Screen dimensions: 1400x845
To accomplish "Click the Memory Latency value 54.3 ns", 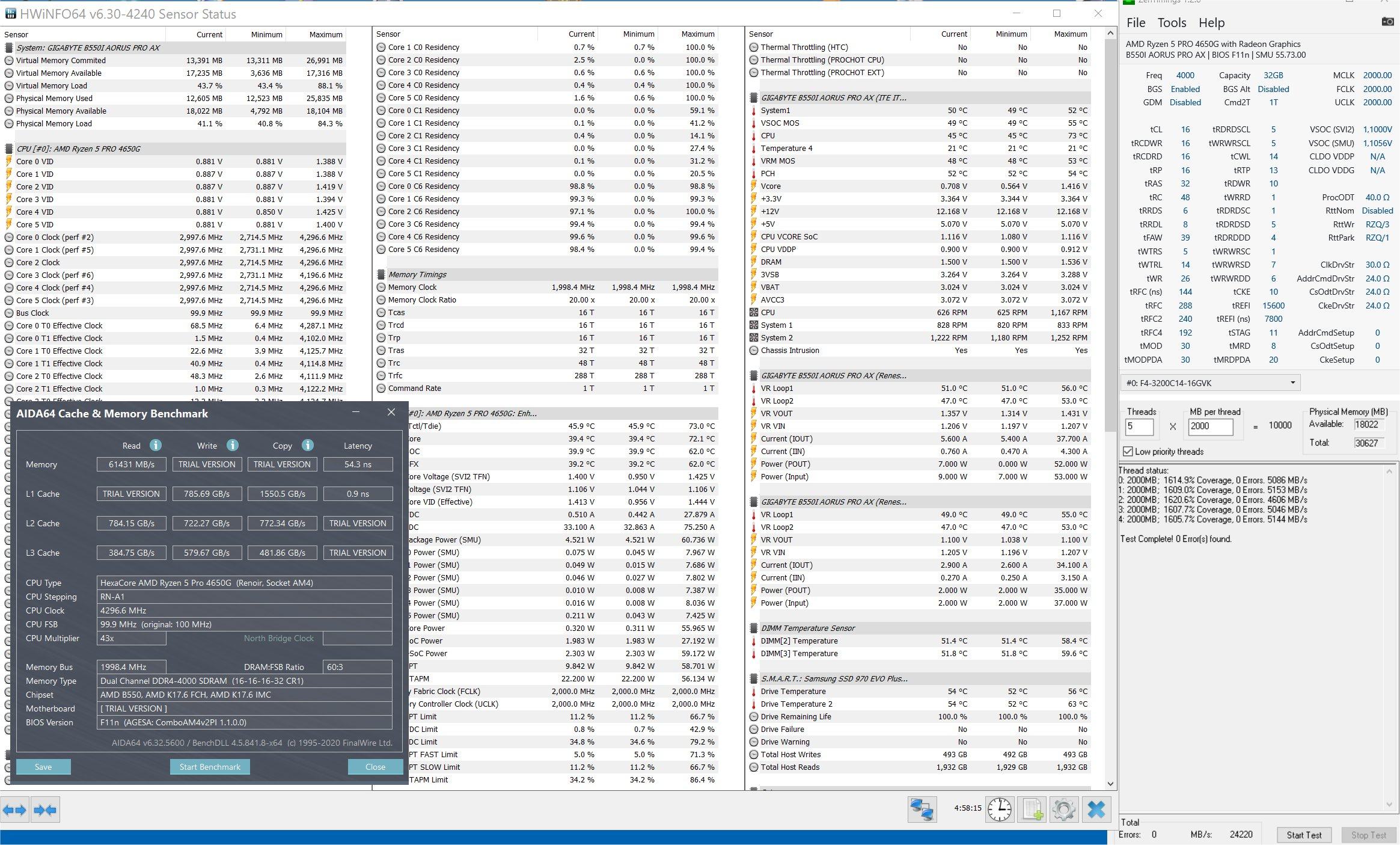I will [x=358, y=464].
